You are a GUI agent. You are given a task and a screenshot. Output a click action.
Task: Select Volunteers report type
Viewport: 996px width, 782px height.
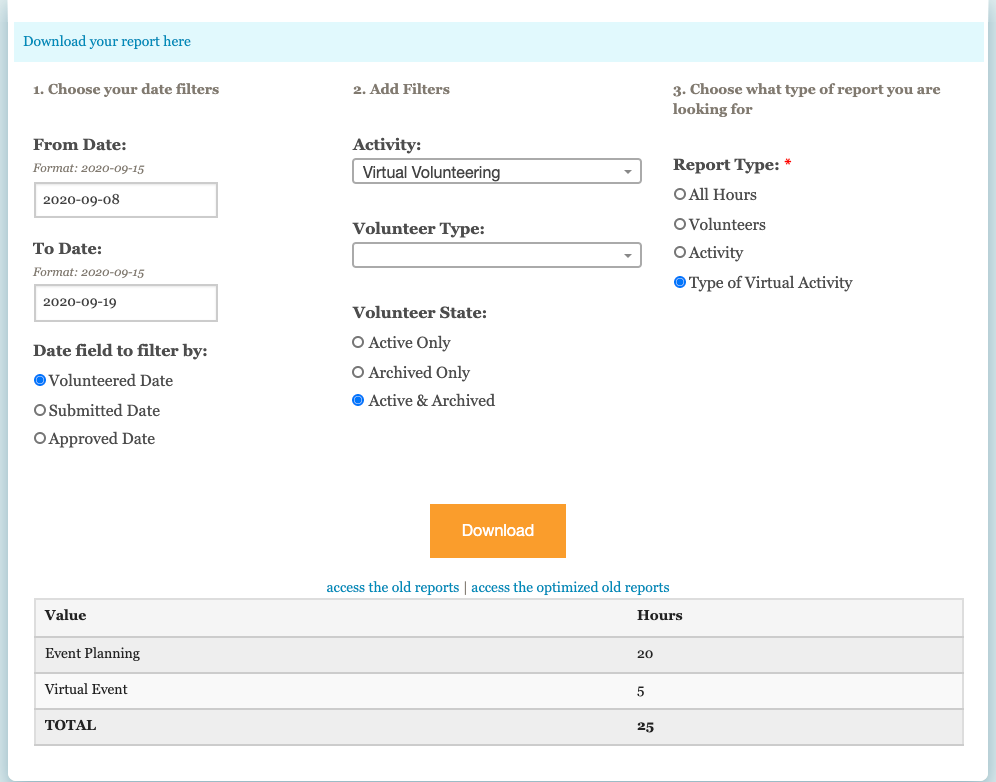tap(680, 224)
